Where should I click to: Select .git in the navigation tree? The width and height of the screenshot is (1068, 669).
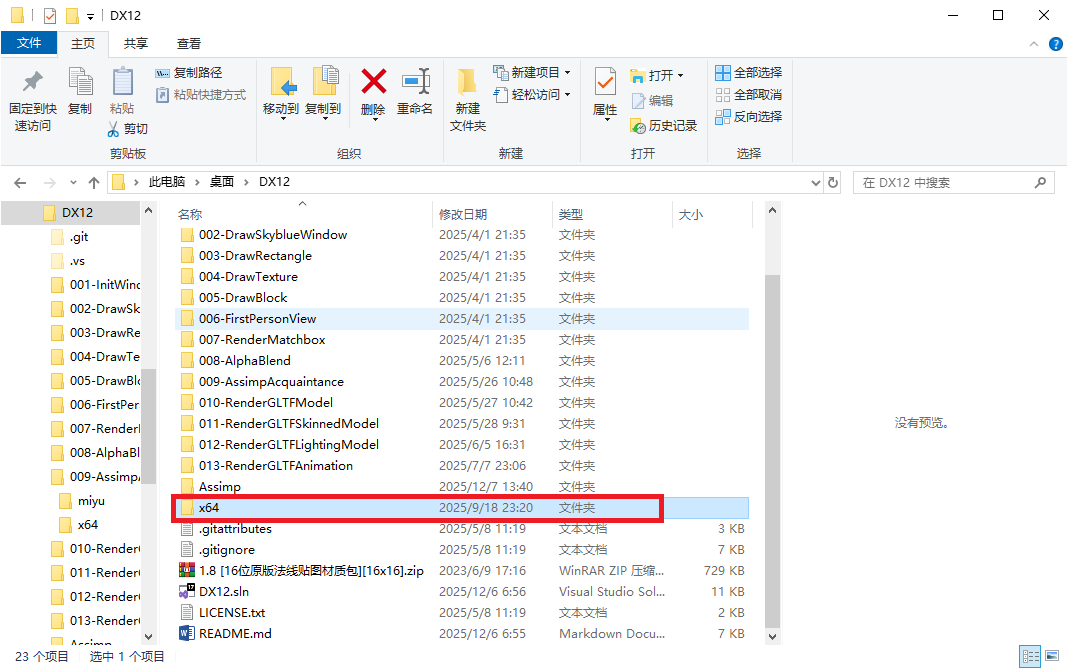tap(79, 237)
